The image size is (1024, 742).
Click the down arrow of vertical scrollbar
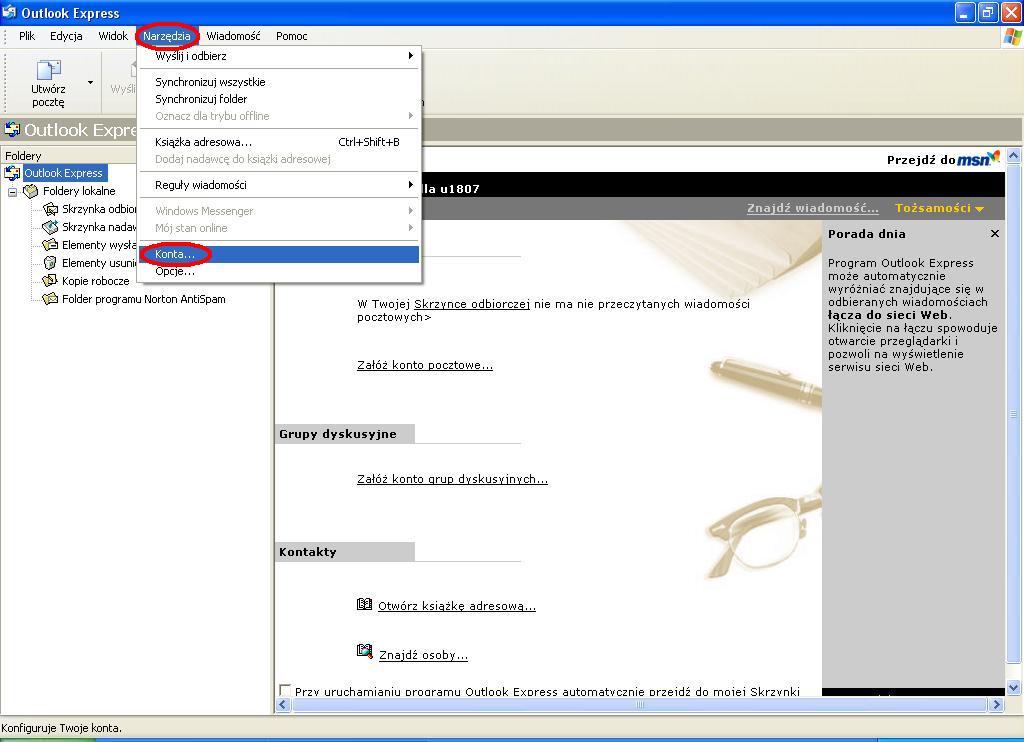pos(1014,688)
